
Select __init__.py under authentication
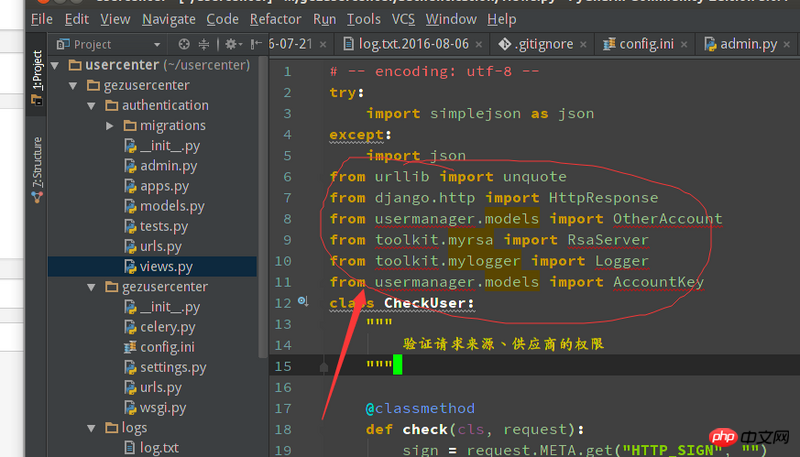[x=170, y=146]
